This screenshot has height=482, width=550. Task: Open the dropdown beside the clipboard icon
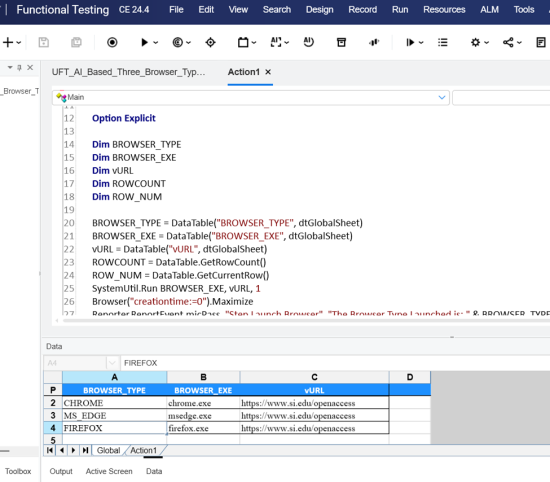coord(254,43)
